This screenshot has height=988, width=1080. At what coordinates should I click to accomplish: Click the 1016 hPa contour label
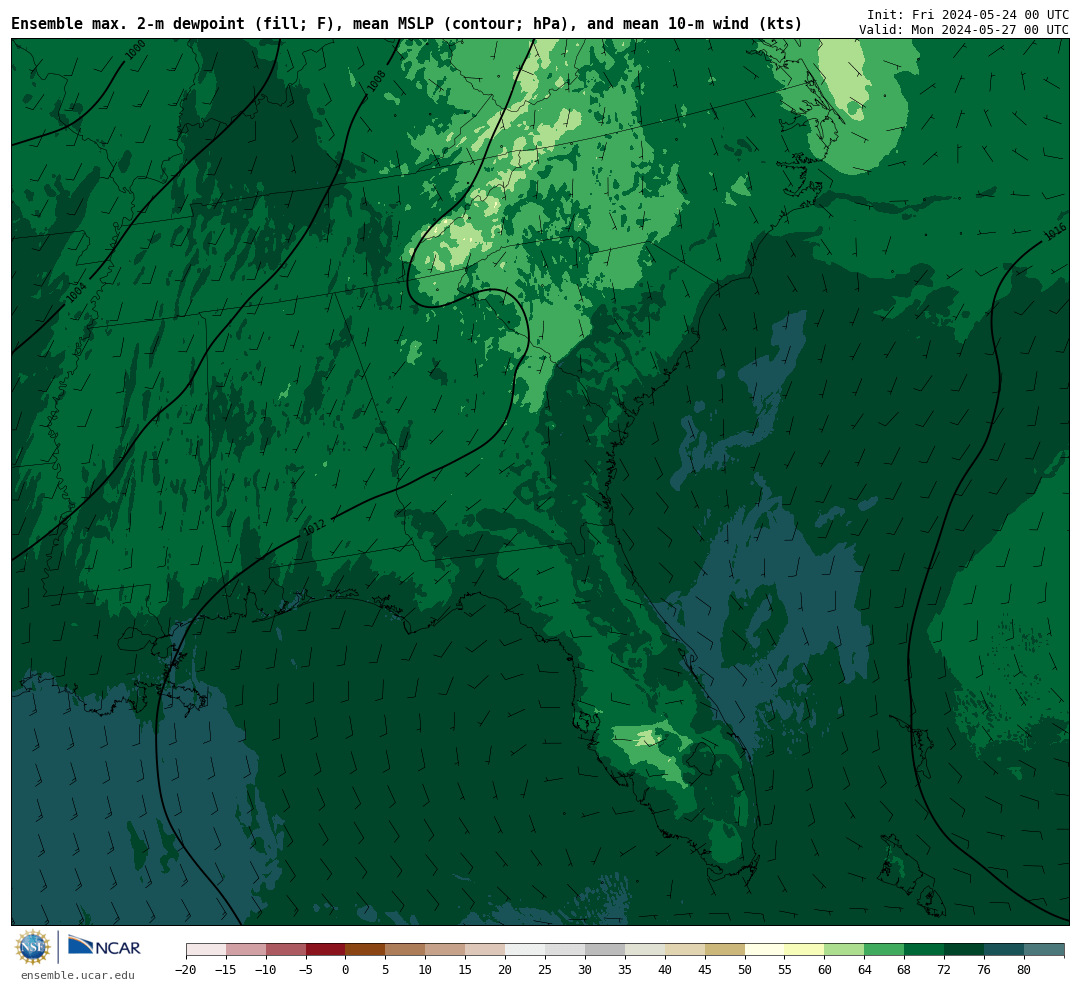point(1055,232)
